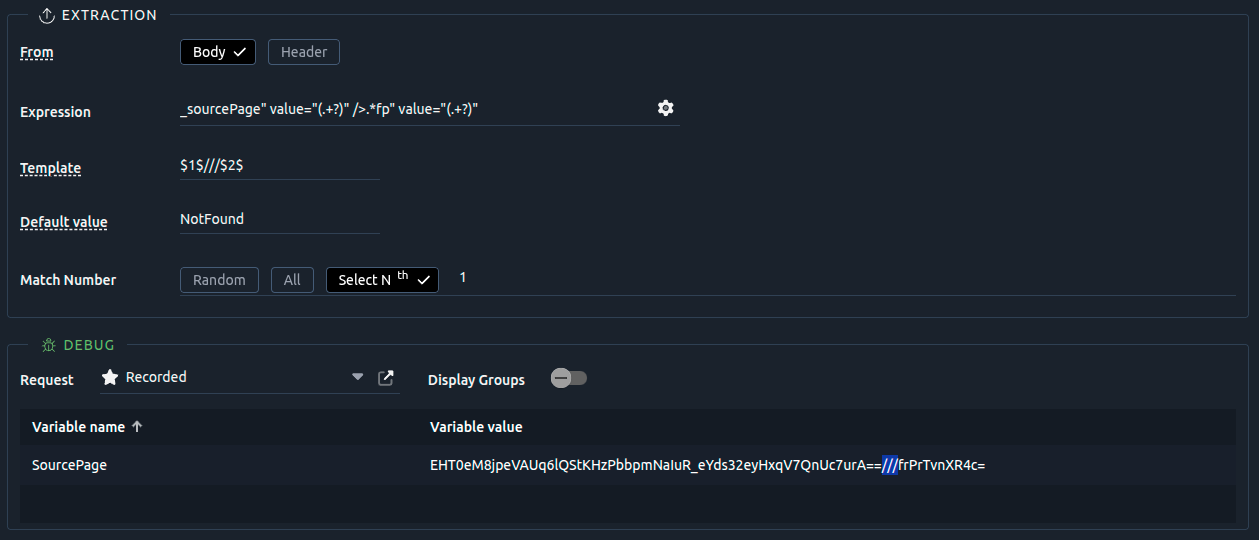This screenshot has height=540, width=1259.
Task: Click the From label help link
Action: [x=37, y=53]
